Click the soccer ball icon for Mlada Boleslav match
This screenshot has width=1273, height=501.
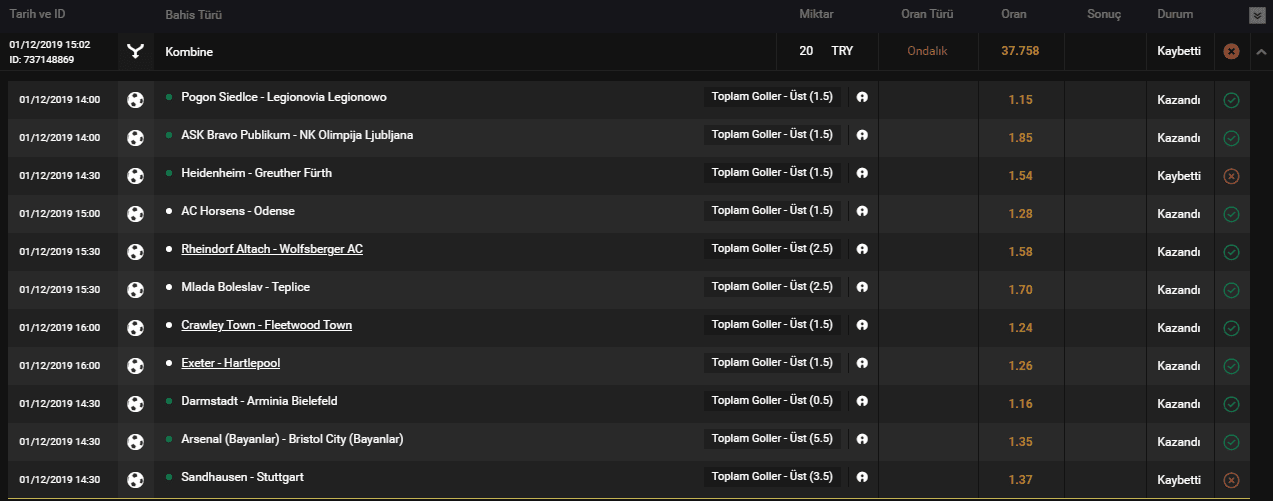tap(136, 289)
